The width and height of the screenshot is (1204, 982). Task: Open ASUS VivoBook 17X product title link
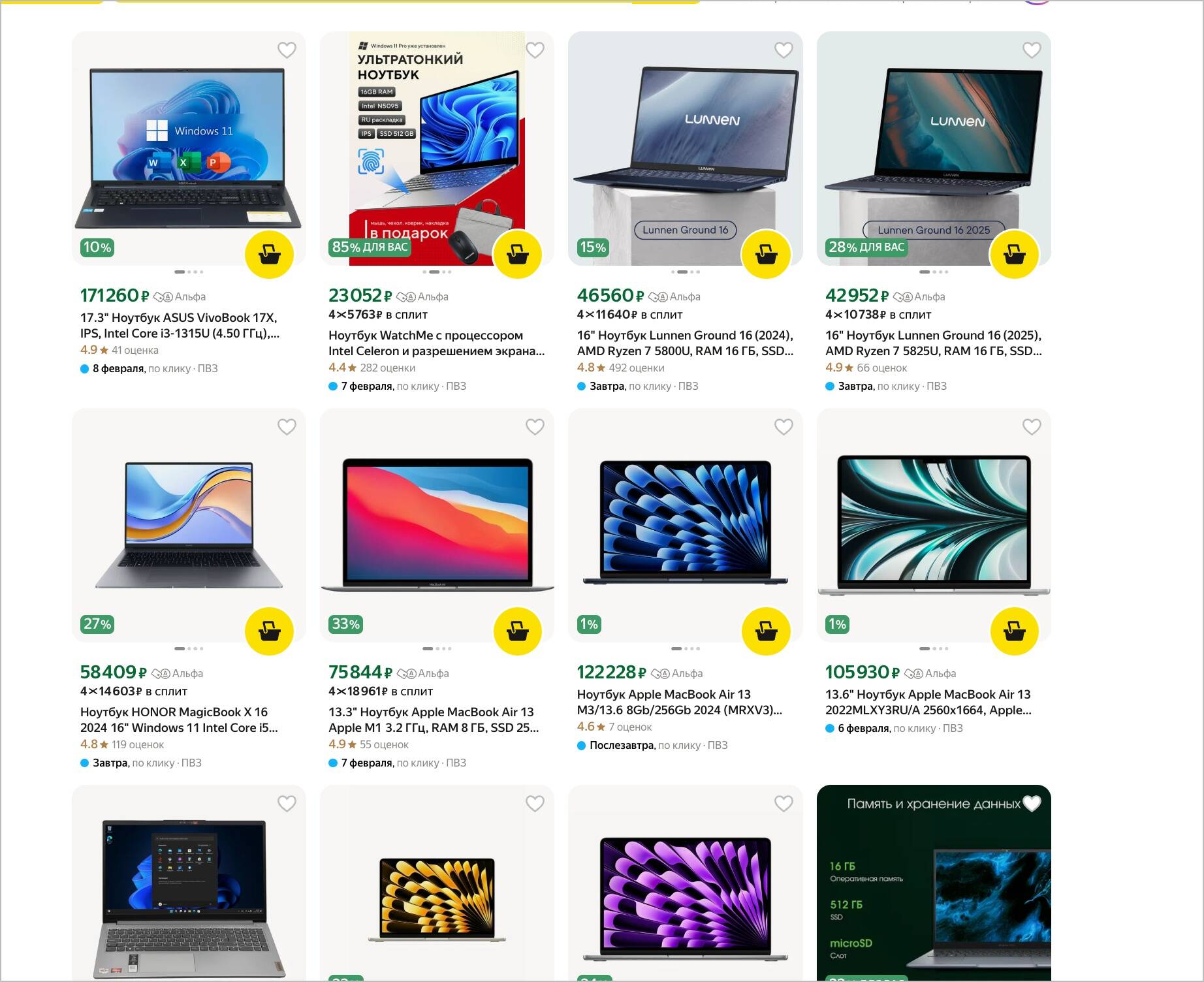[180, 326]
